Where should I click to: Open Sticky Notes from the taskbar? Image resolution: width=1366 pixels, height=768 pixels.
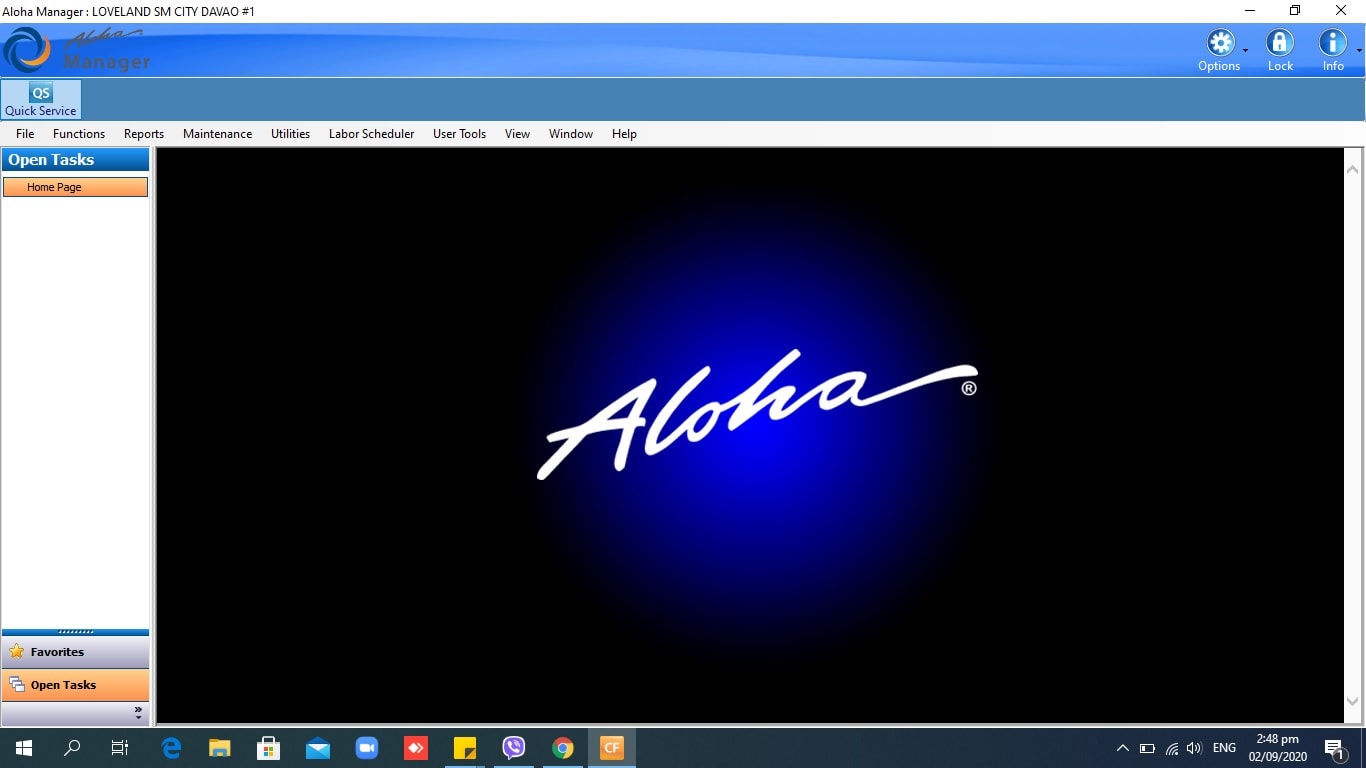tap(465, 748)
